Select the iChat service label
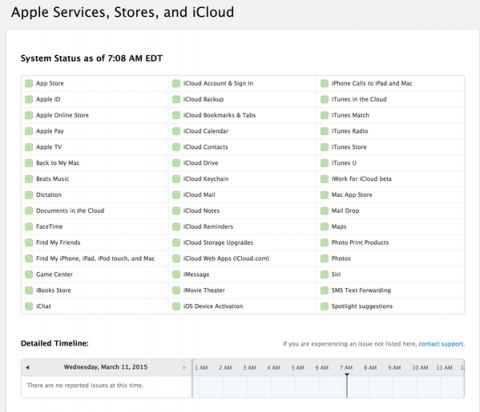The height and width of the screenshot is (412, 480). pyautogui.click(x=43, y=306)
